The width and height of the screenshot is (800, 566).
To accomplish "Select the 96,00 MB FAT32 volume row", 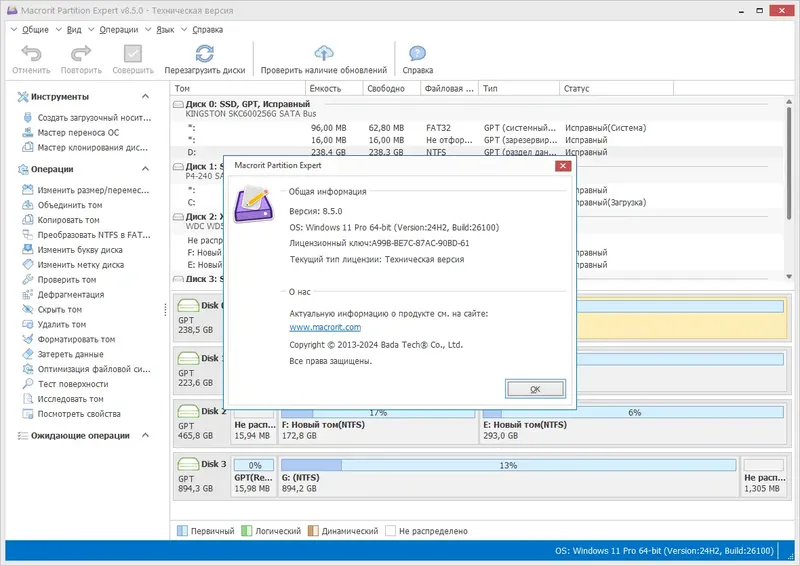I will 477,128.
